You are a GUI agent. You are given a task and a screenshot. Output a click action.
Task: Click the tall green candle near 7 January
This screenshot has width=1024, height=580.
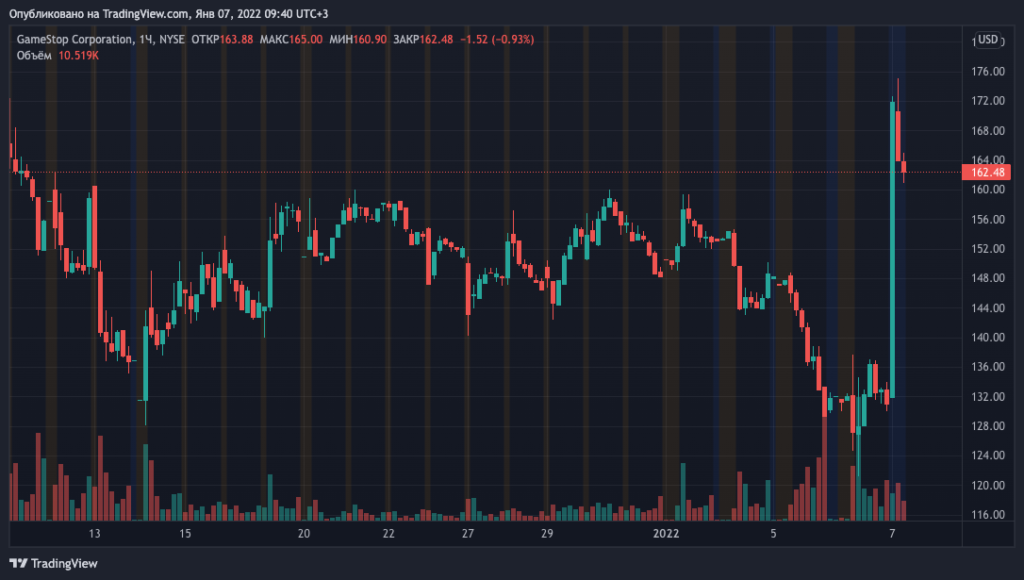[x=891, y=250]
